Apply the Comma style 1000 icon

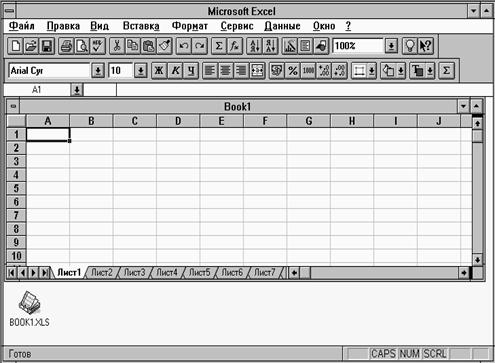[308, 71]
